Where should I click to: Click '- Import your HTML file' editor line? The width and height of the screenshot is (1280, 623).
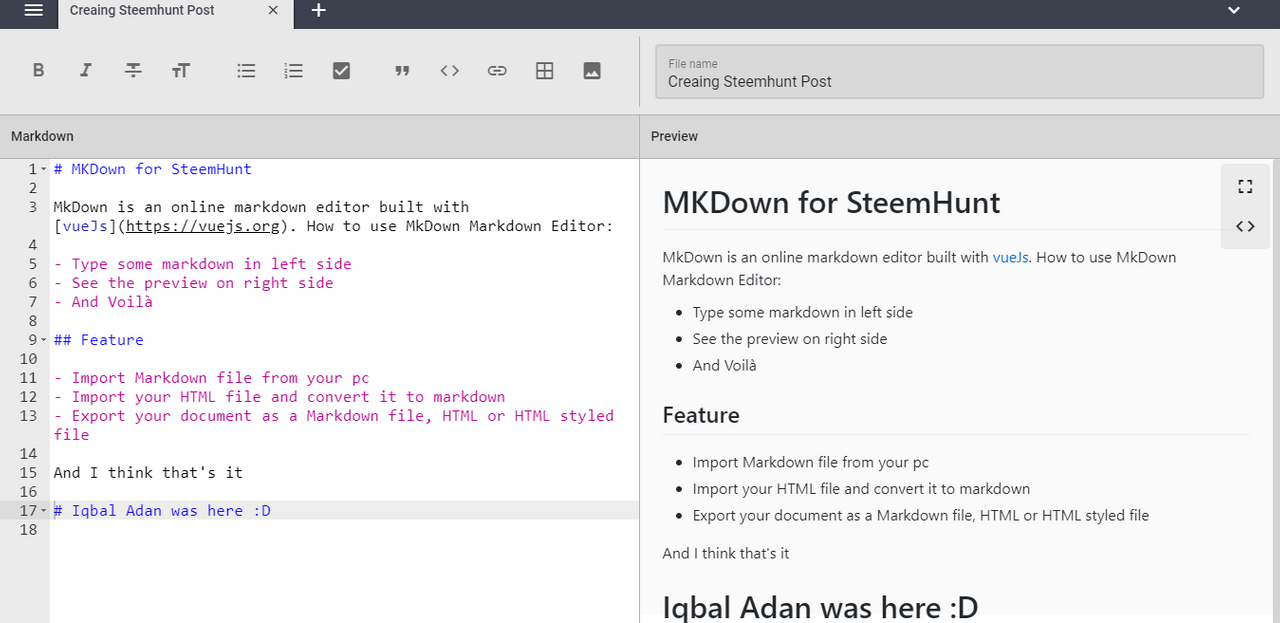[x=280, y=397]
